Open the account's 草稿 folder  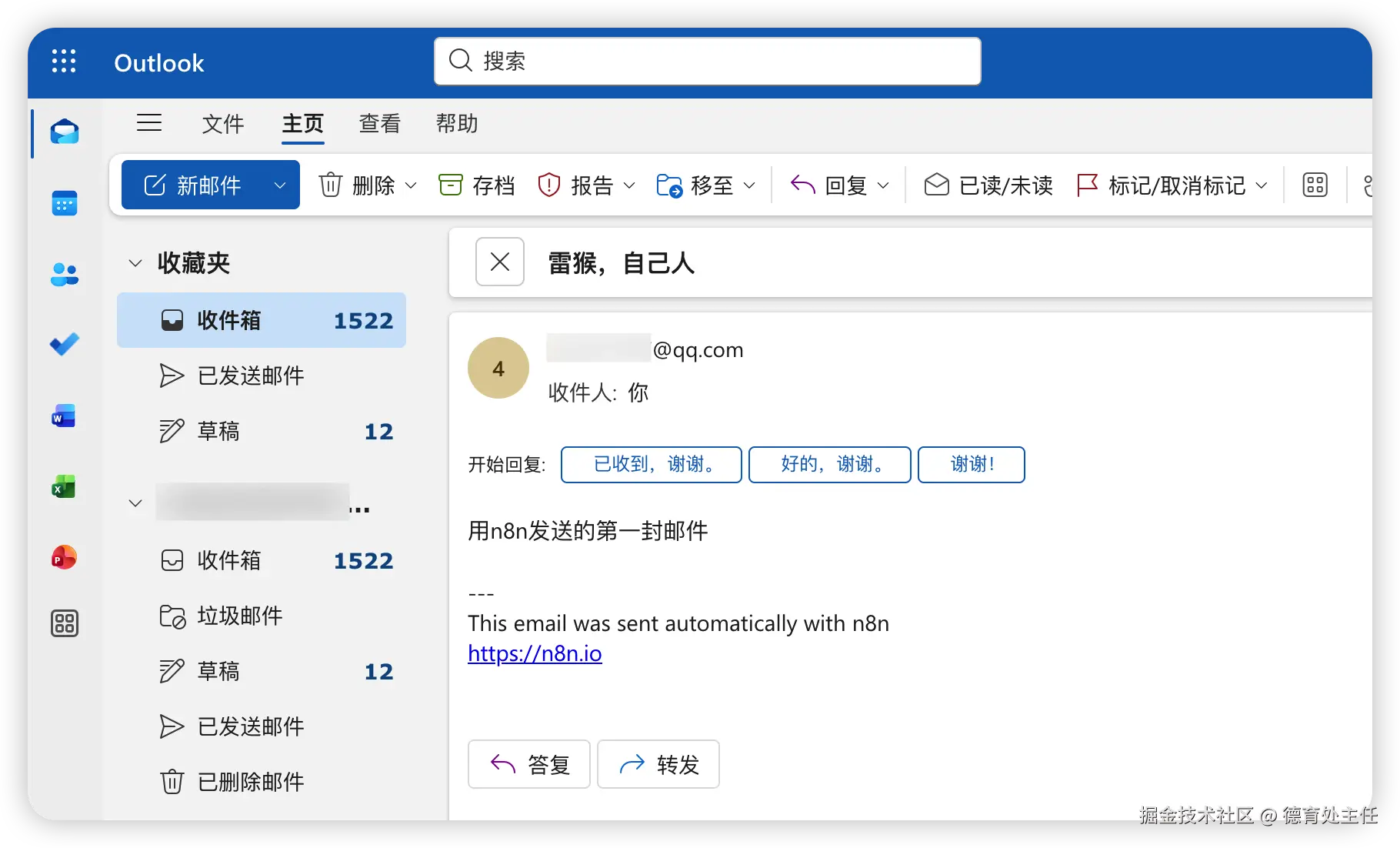262,671
